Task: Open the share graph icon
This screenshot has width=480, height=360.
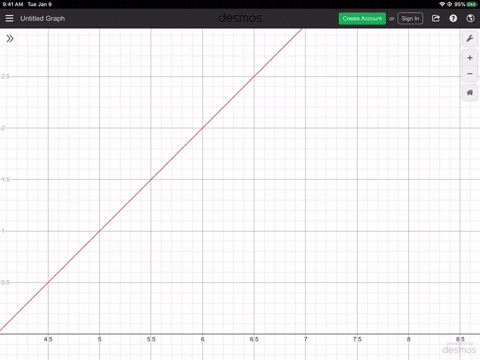Action: (436, 18)
